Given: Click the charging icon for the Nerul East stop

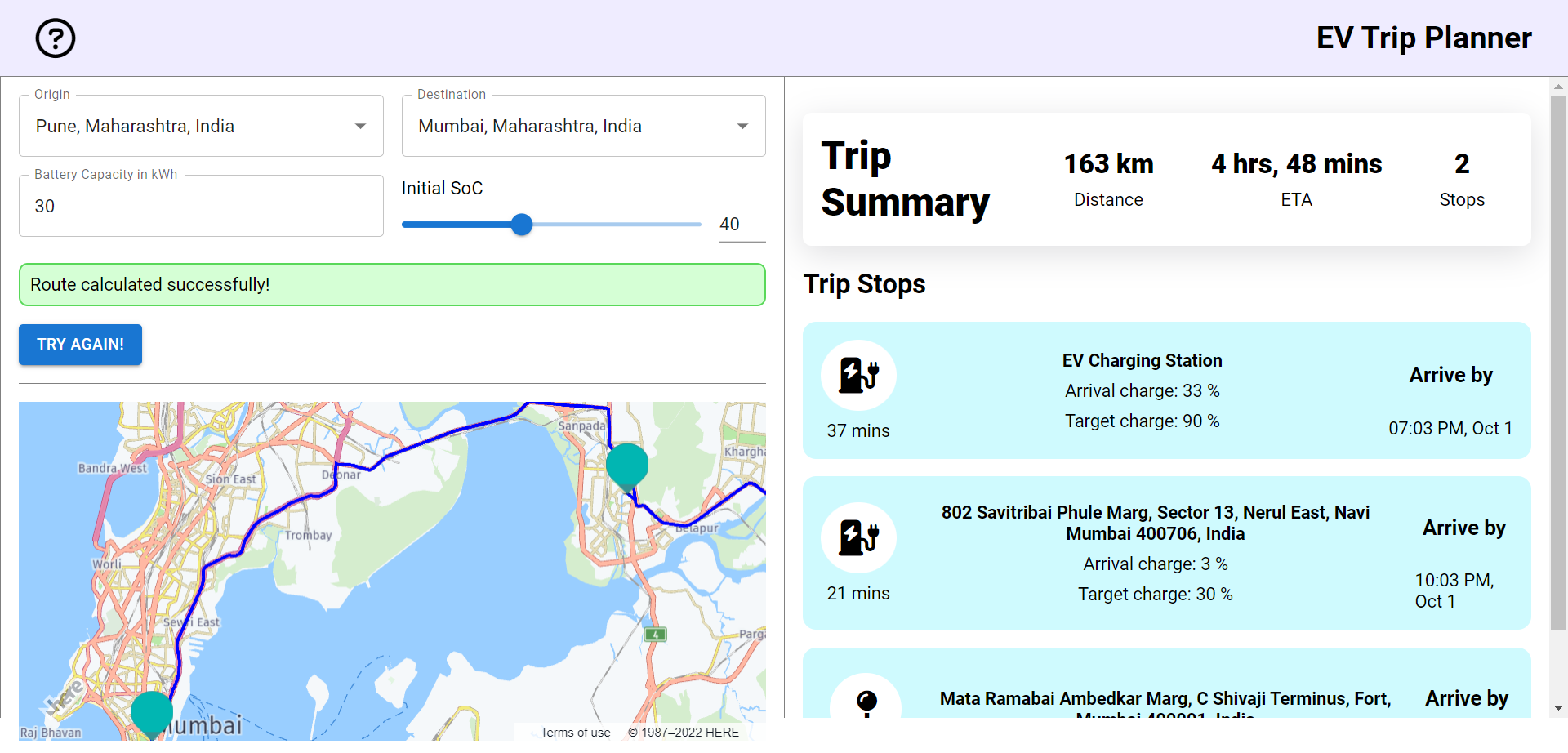Looking at the screenshot, I should pos(858,537).
